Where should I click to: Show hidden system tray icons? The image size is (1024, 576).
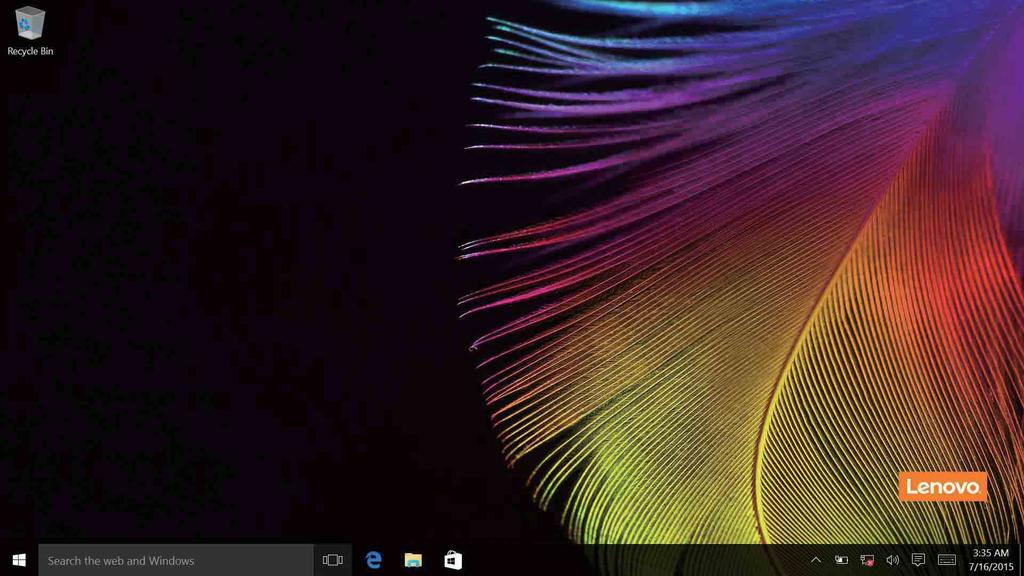pos(816,560)
